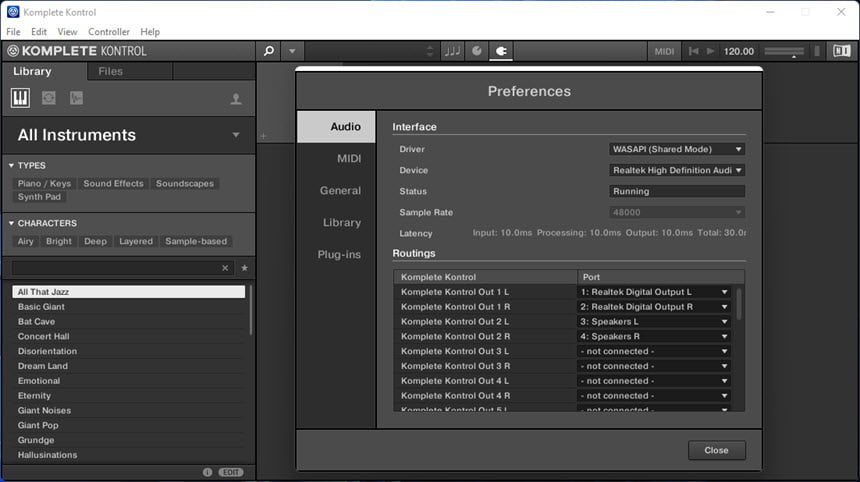Image resolution: width=860 pixels, height=482 pixels.
Task: Toggle the Soundscapes type tag
Action: click(x=185, y=183)
